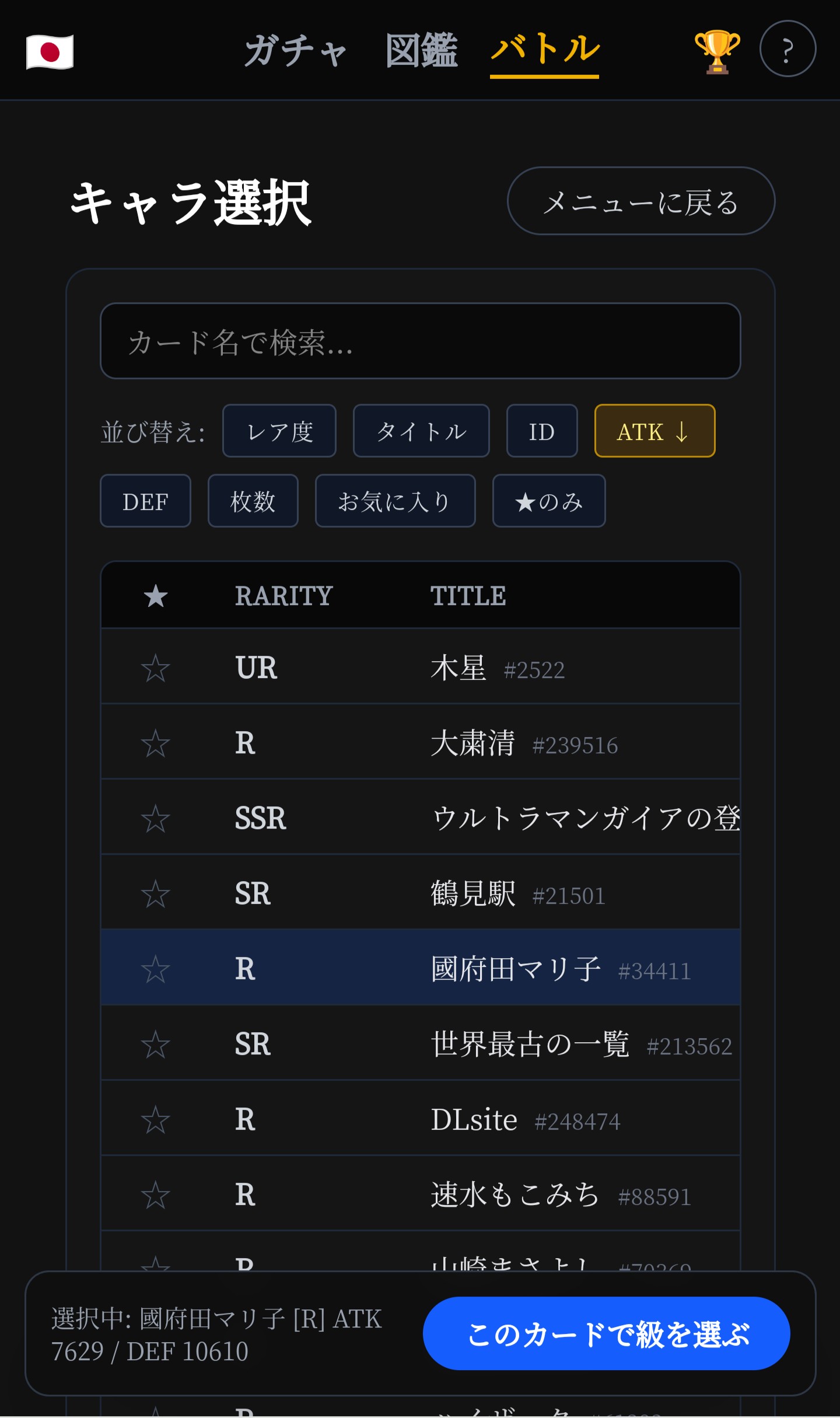Click このカードで級を選ぶ button
Screen dimensions: 840x1418
[x=606, y=1333]
